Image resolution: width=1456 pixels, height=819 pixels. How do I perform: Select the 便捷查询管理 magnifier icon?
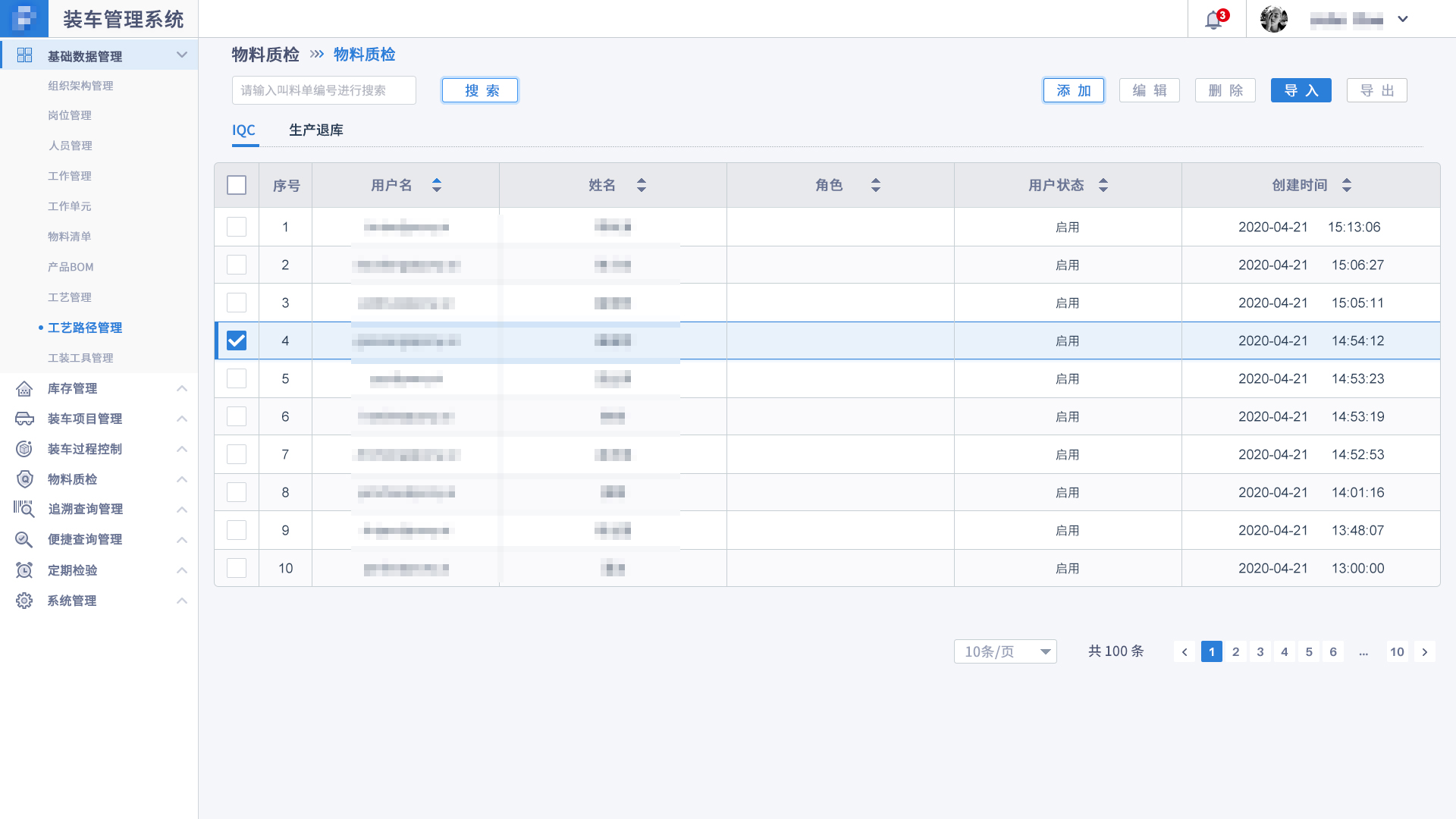(24, 540)
